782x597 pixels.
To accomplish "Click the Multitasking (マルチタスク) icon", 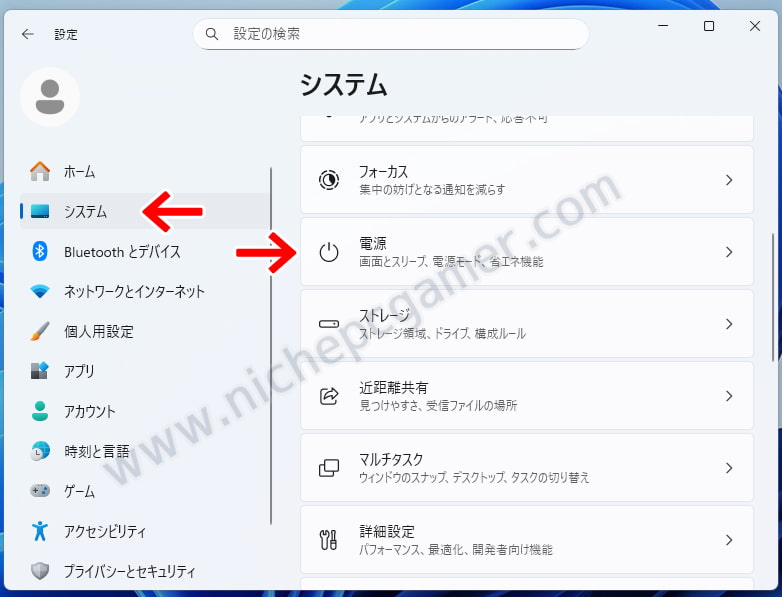I will pos(329,468).
